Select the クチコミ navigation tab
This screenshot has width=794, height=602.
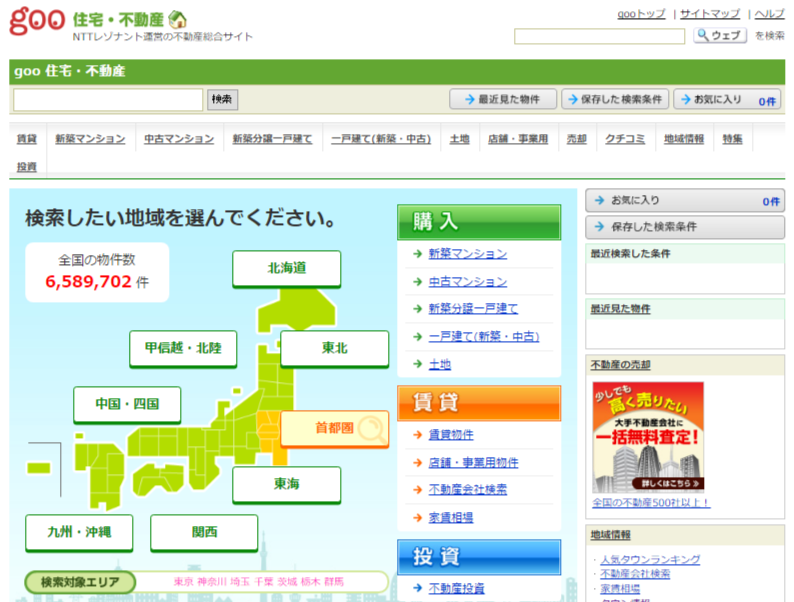(625, 139)
